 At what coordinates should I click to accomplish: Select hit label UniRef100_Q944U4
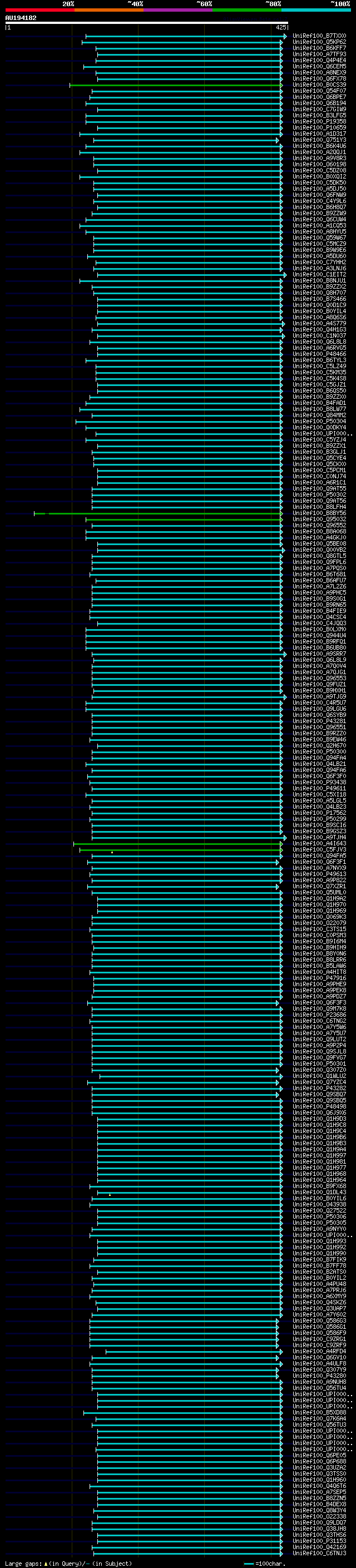click(319, 635)
